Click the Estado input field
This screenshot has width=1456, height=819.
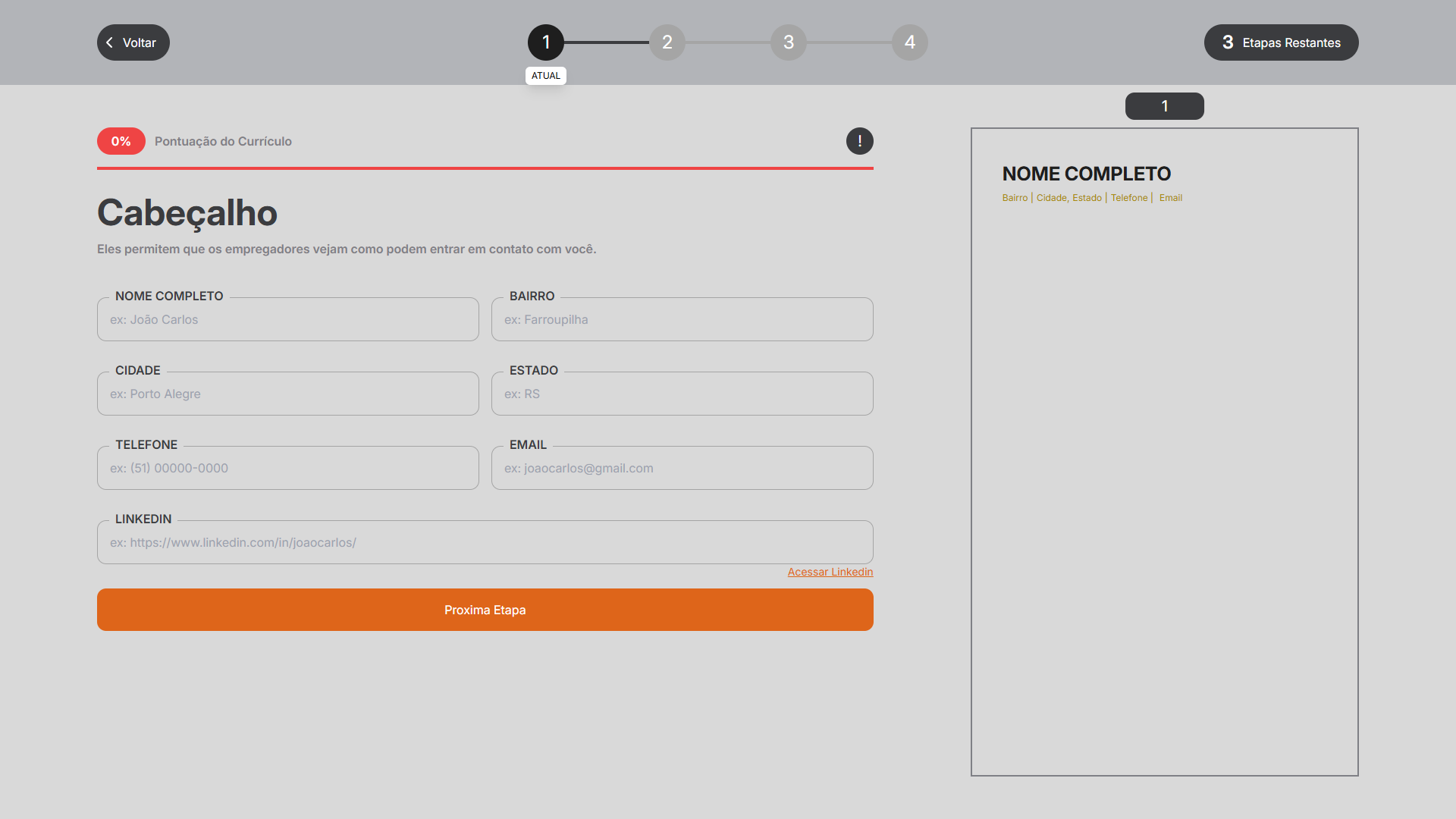click(682, 394)
